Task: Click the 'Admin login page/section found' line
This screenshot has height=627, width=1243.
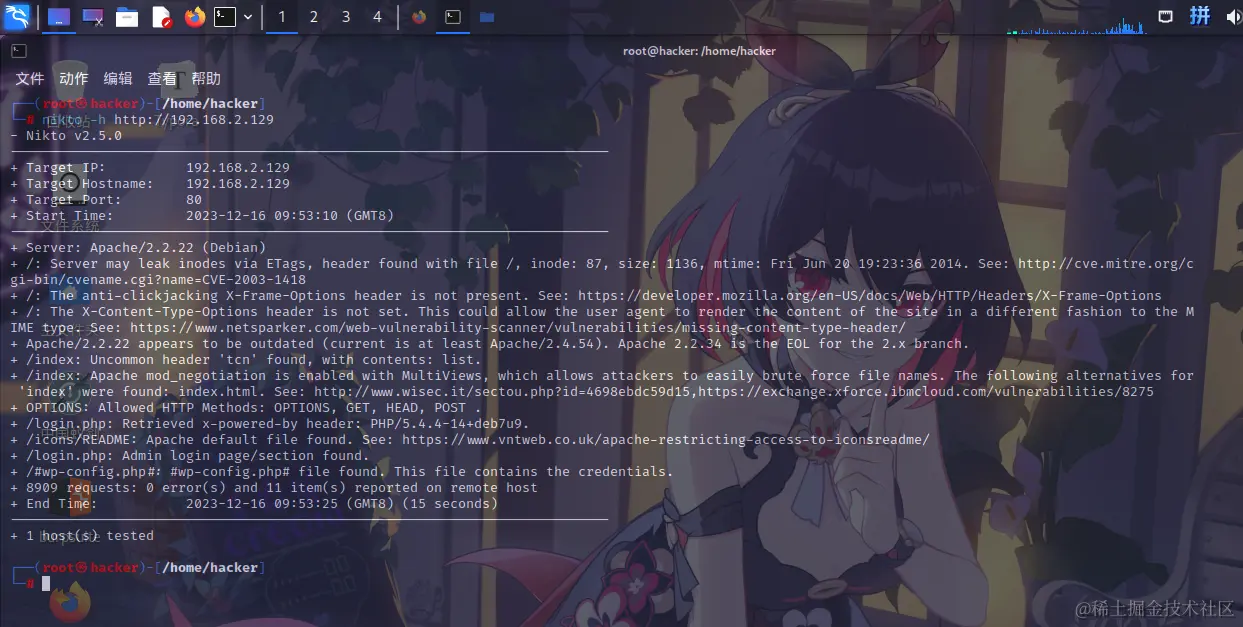Action: [x=190, y=456]
